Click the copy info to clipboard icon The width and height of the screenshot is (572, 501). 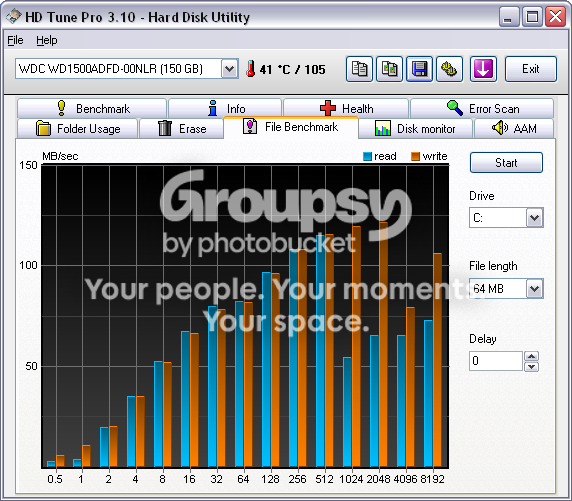click(359, 69)
